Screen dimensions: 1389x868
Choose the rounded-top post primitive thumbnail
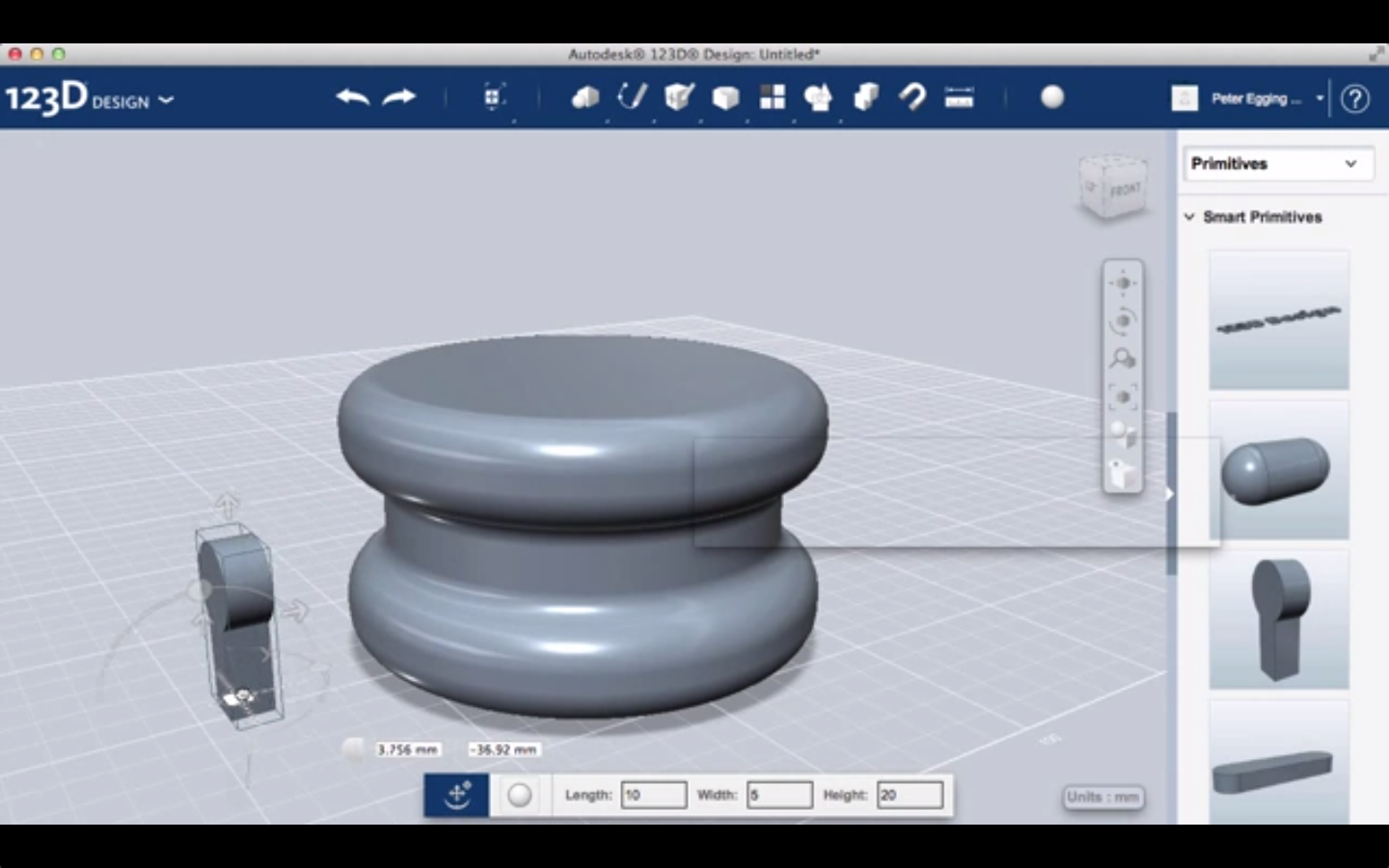coord(1279,619)
